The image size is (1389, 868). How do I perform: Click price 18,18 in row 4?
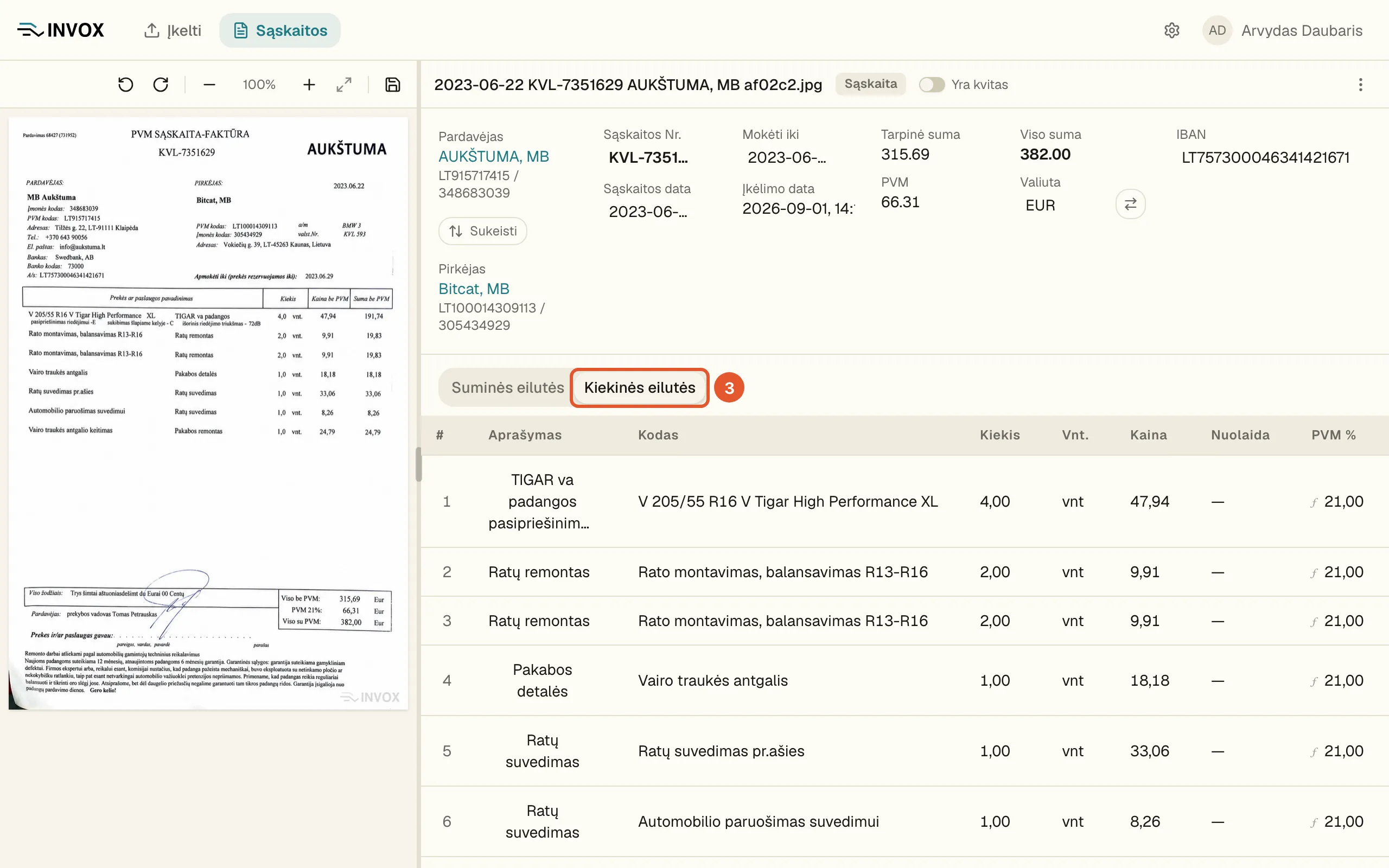[1149, 681]
